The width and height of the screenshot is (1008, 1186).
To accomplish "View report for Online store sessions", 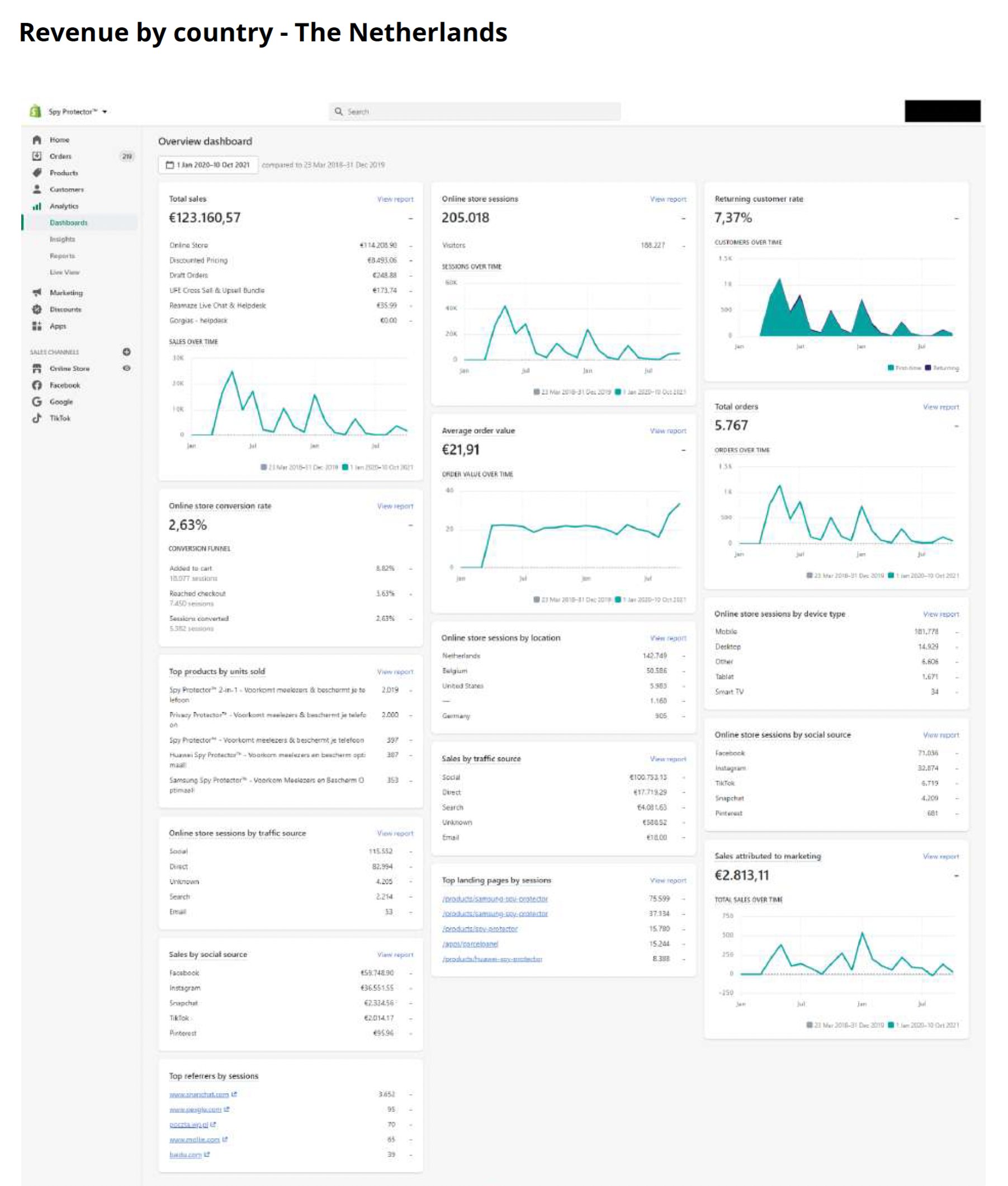I will tap(668, 199).
